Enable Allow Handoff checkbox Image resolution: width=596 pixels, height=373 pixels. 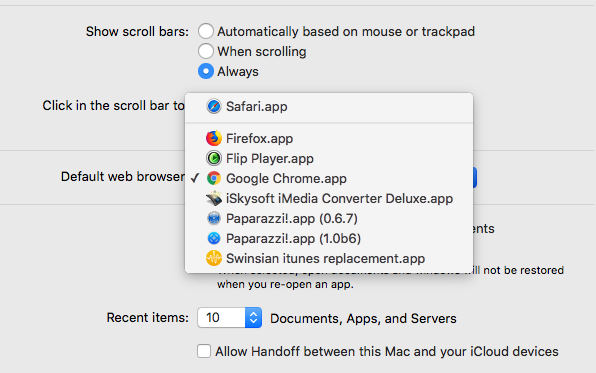tap(204, 351)
